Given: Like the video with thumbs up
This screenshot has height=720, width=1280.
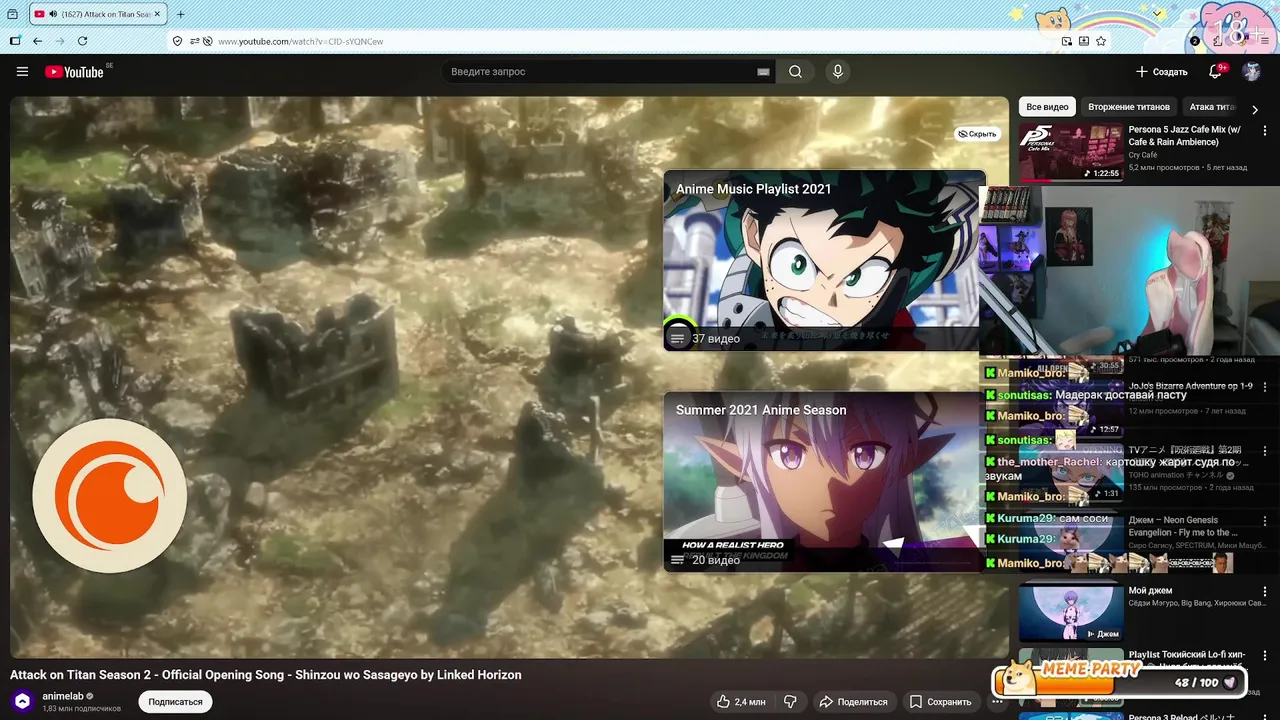Looking at the screenshot, I should (x=741, y=702).
